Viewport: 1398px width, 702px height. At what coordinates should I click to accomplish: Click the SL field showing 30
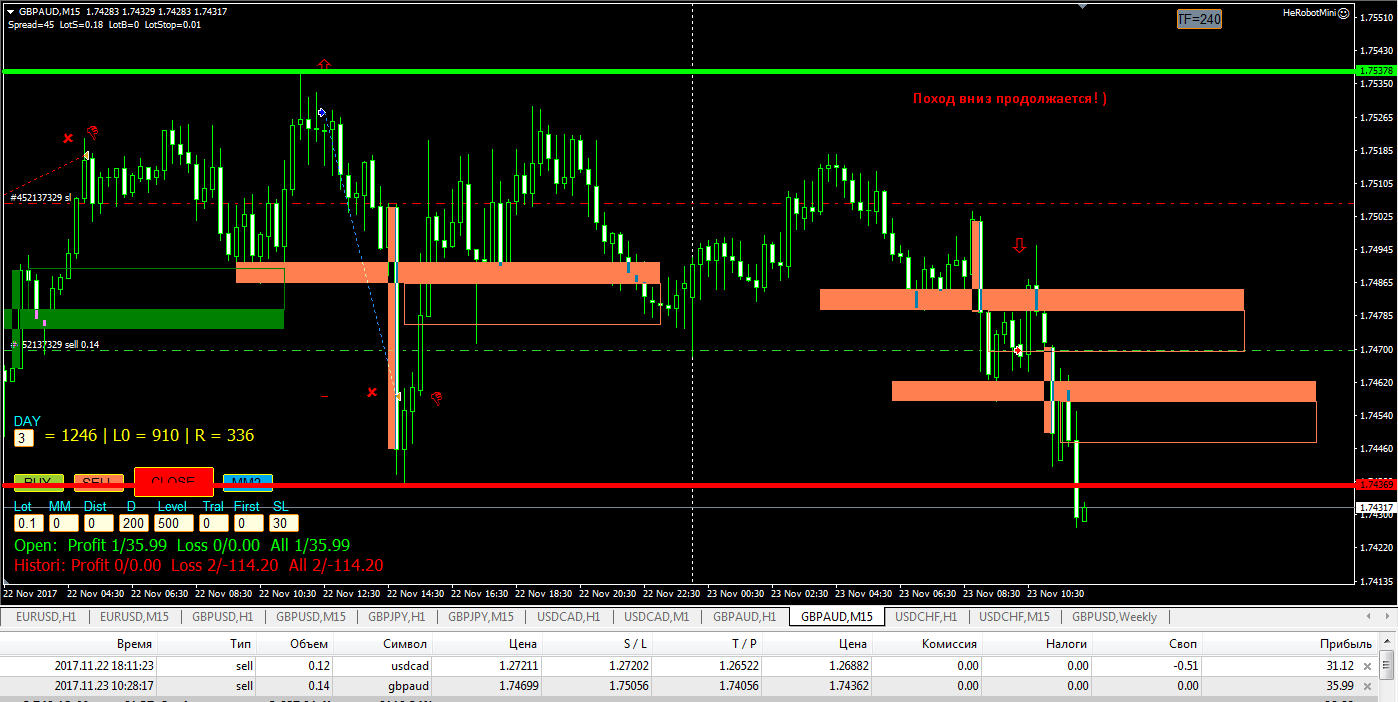[x=284, y=522]
